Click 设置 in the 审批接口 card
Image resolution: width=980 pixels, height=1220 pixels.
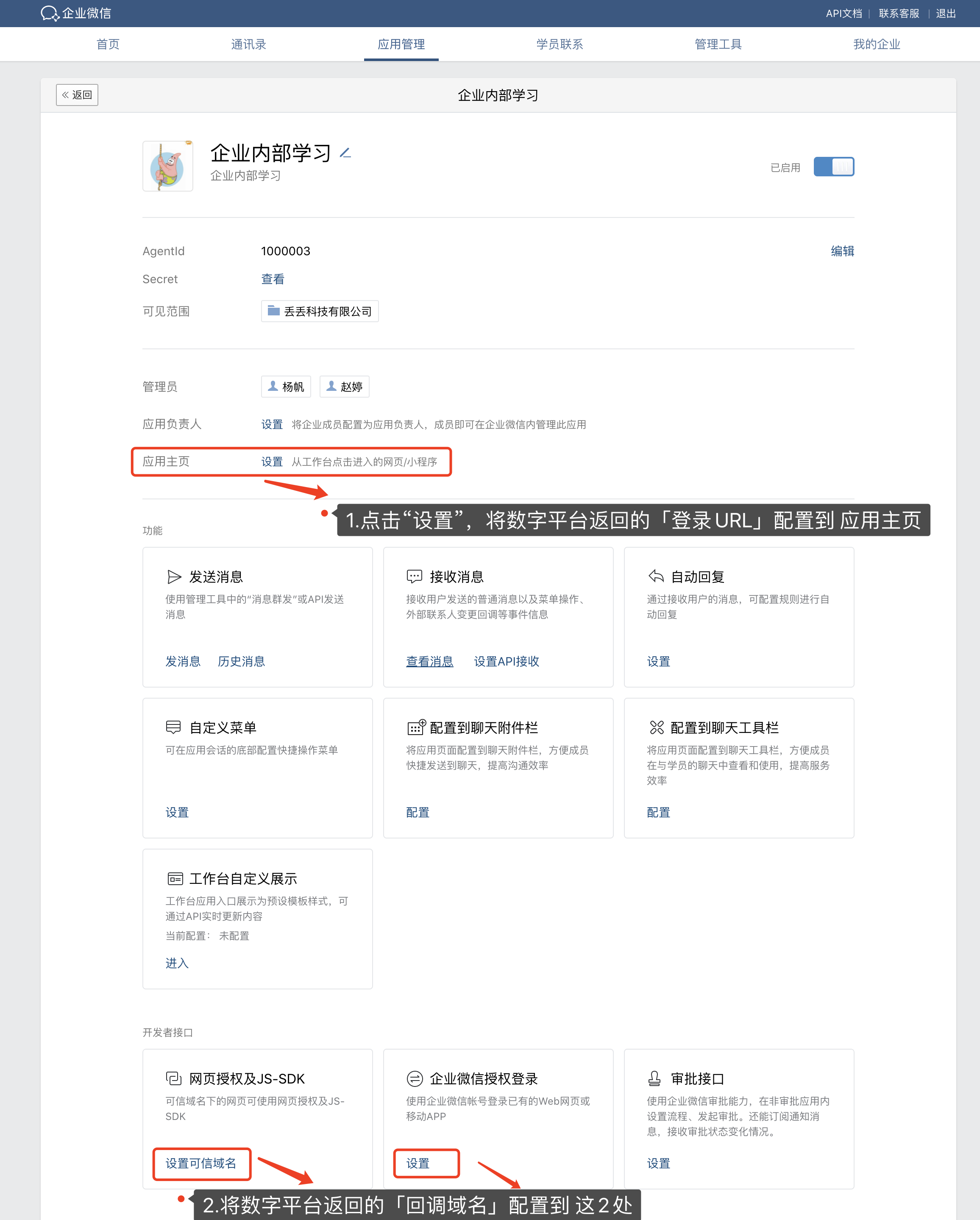[659, 1164]
